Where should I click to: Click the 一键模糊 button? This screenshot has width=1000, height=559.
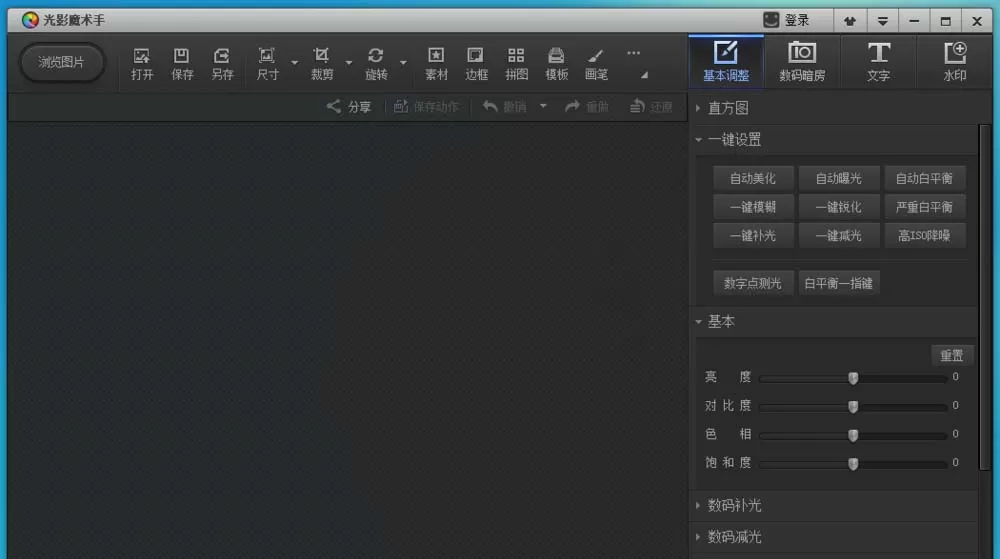coord(753,207)
